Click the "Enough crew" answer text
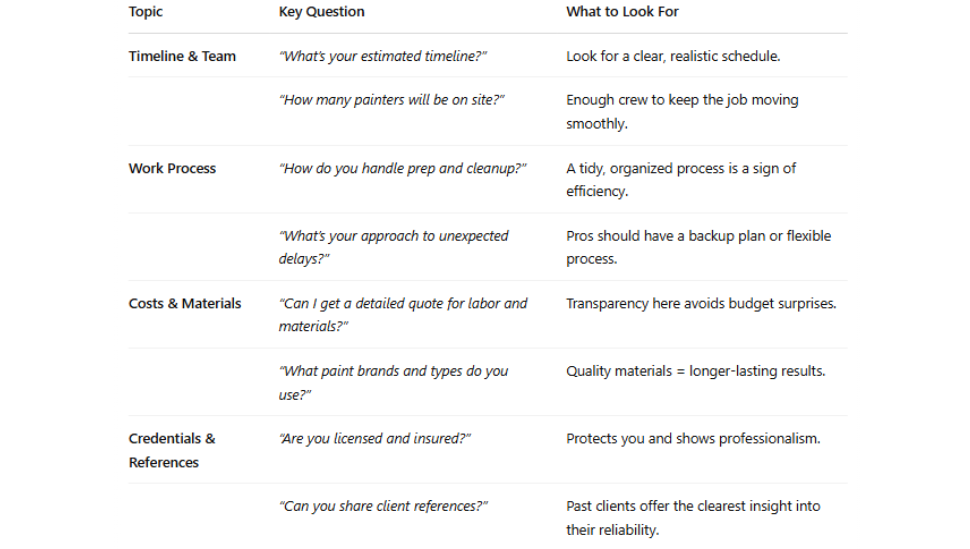Screen dimensions: 970x549 click(x=682, y=111)
